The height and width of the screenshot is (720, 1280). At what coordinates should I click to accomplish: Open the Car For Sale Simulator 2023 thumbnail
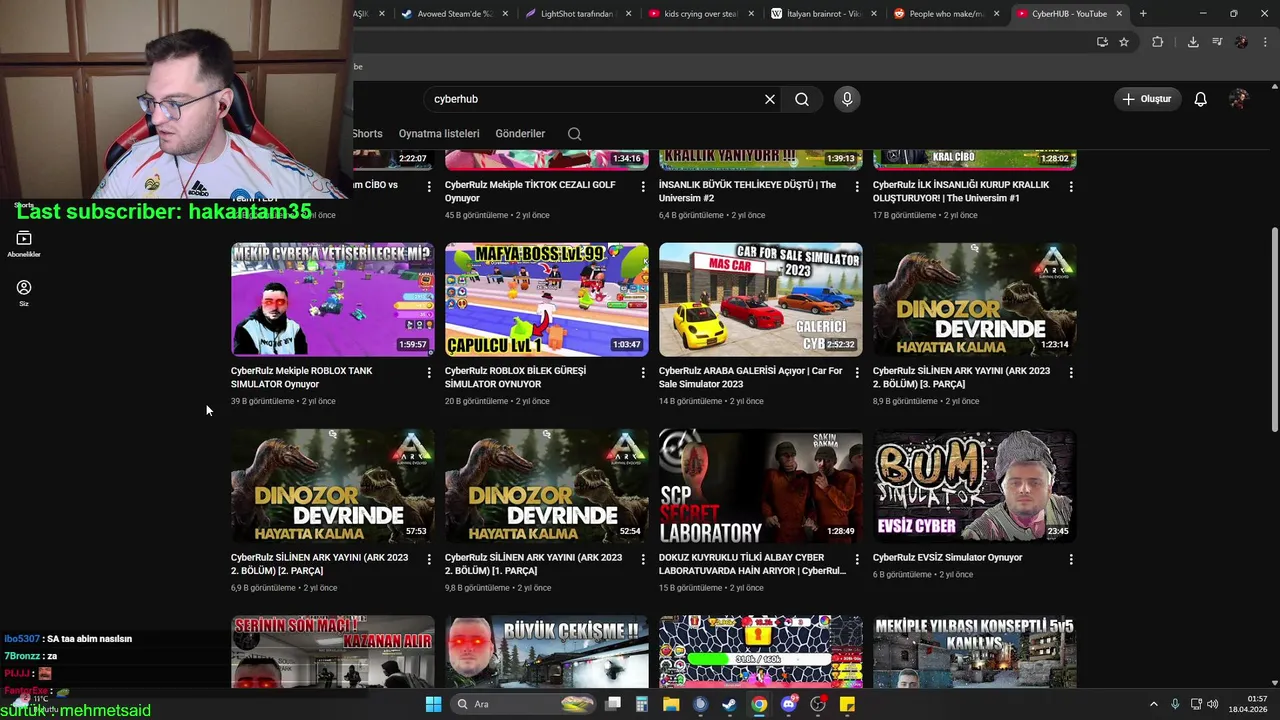pyautogui.click(x=760, y=300)
